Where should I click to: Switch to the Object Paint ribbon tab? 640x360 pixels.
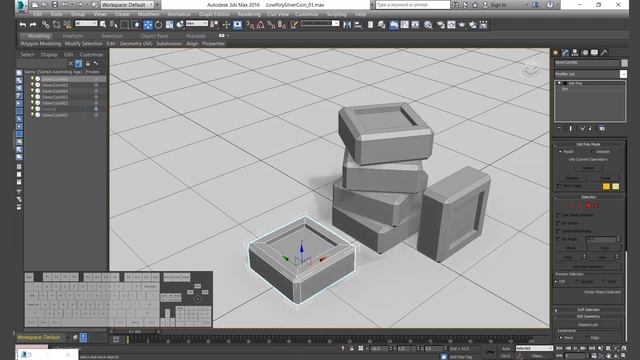tap(154, 36)
